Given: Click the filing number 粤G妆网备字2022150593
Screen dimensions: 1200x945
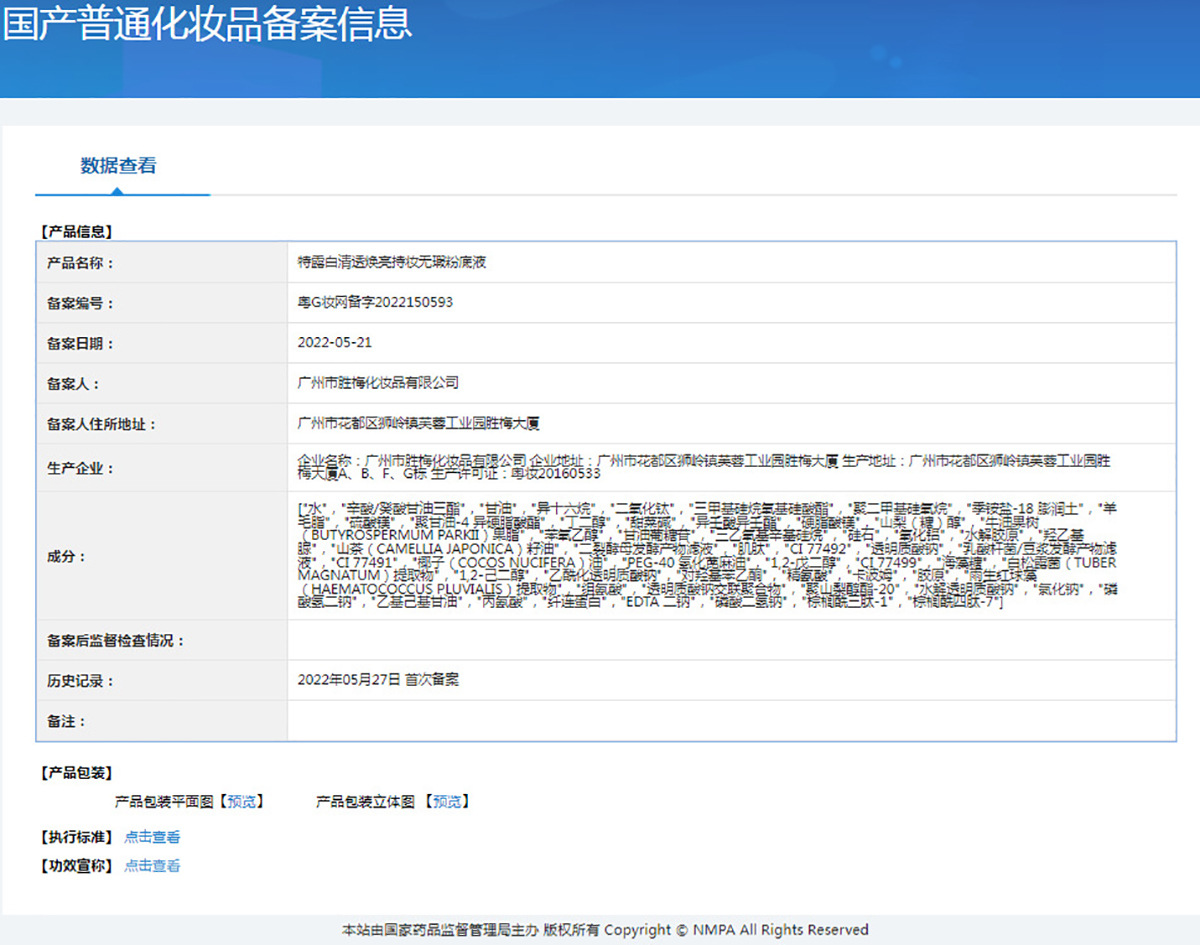Looking at the screenshot, I should click(x=375, y=302).
